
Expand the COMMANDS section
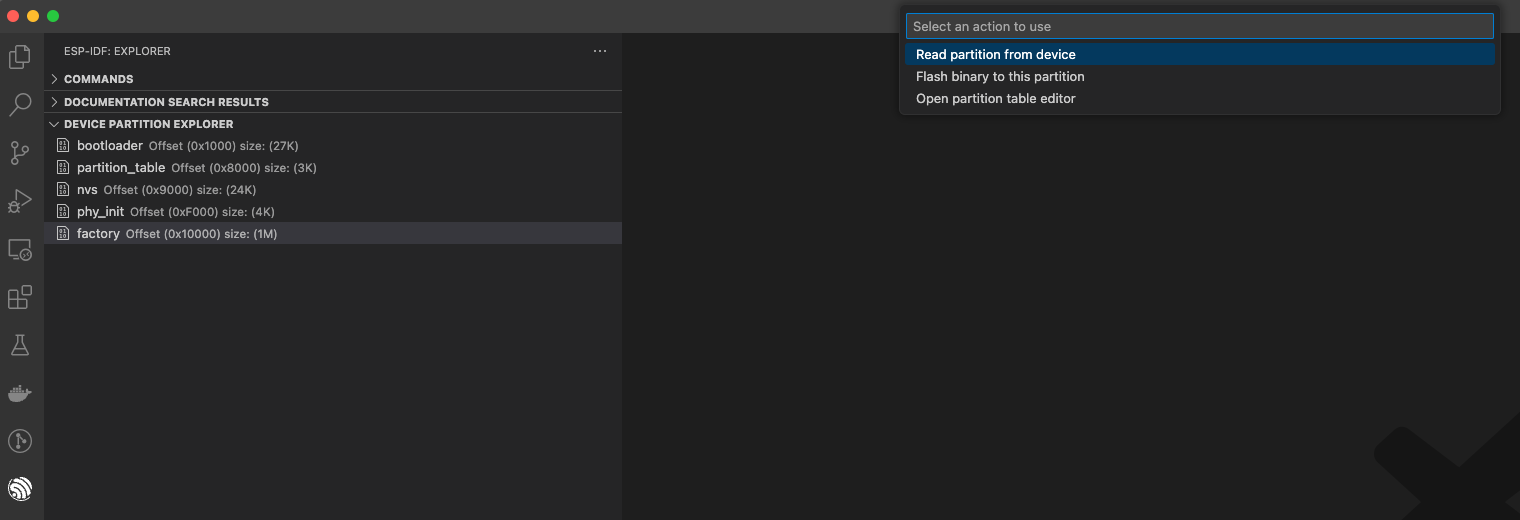333,79
